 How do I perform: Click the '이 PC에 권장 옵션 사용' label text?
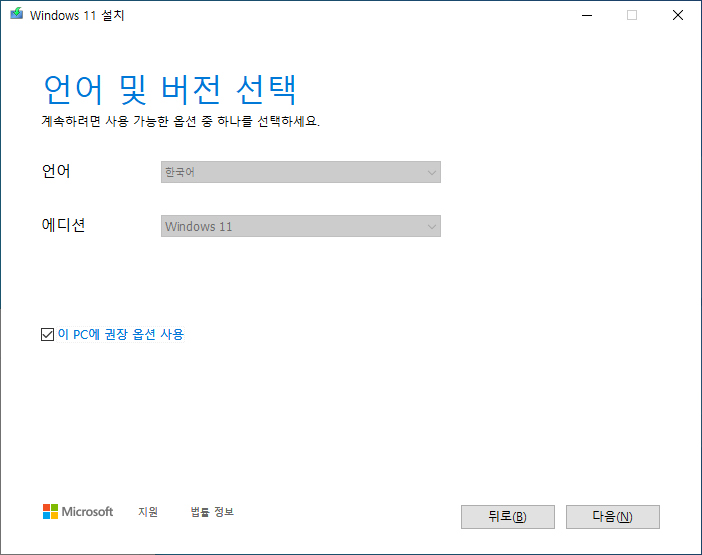tap(121, 334)
